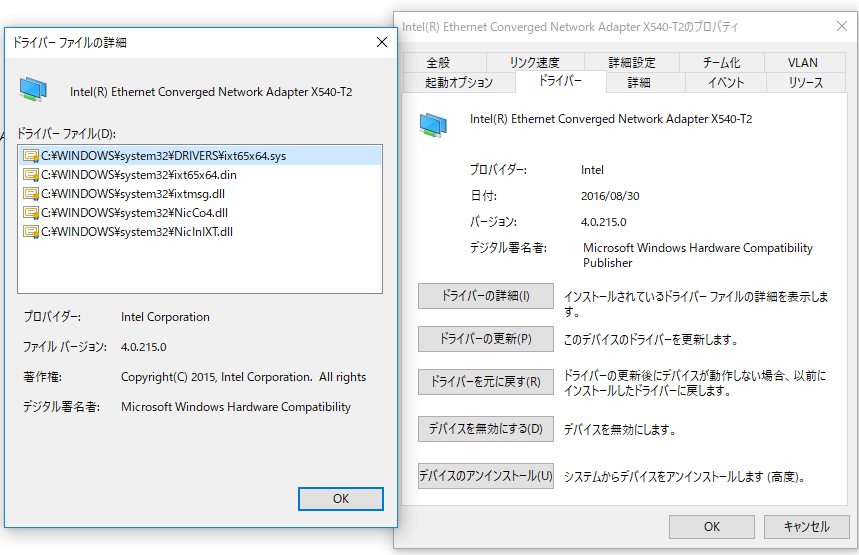
Task: Select the ドライバー tab
Action: 560,81
